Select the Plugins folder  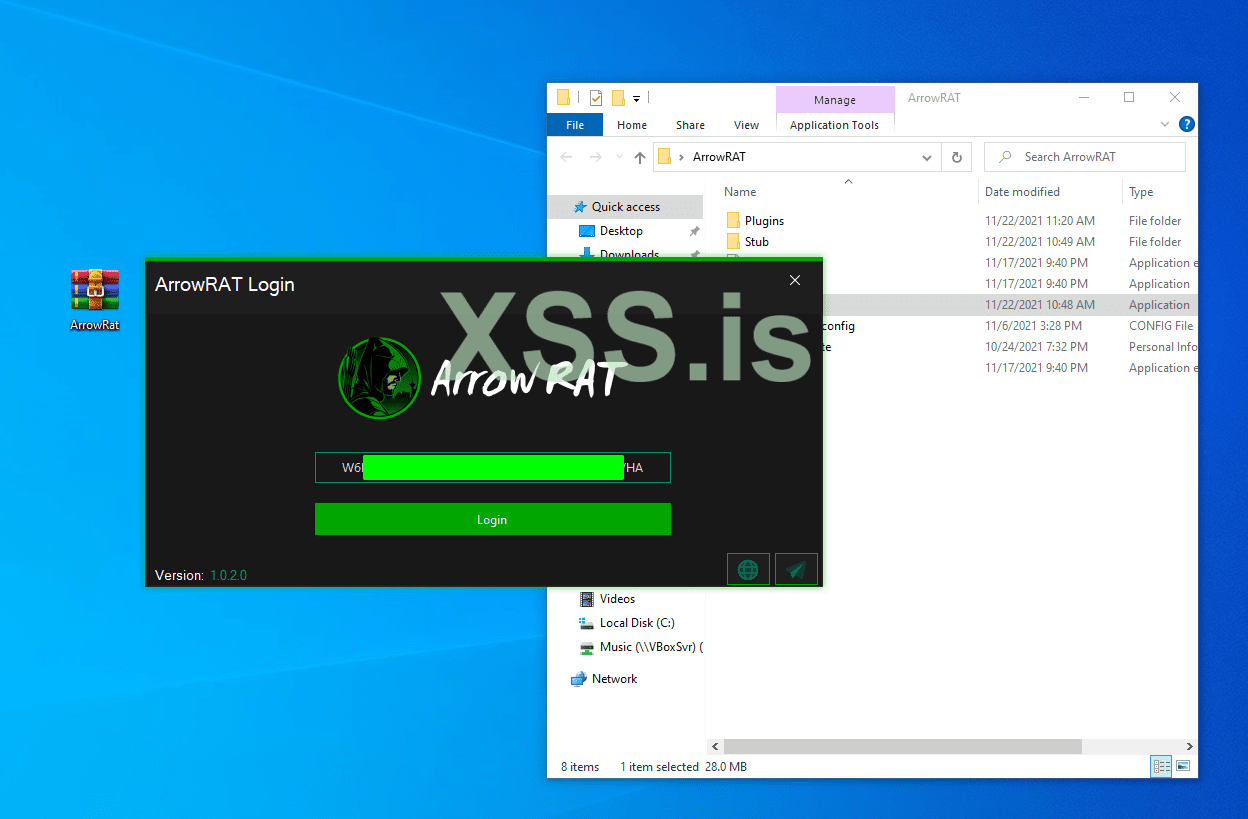[x=764, y=221]
